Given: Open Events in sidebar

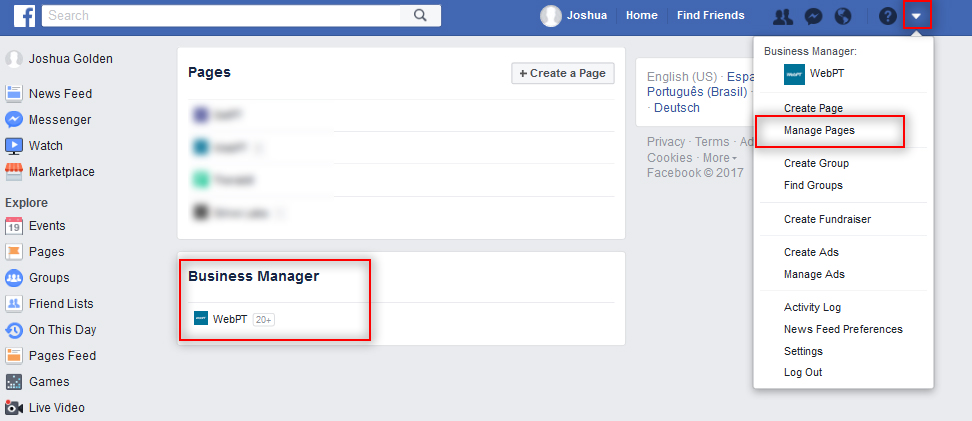Looking at the screenshot, I should [47, 226].
